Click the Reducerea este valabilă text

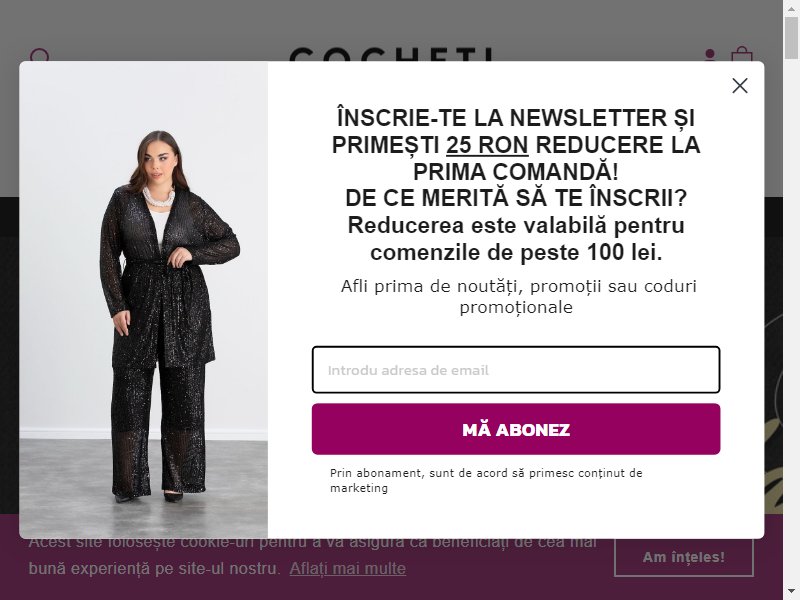[x=516, y=239]
